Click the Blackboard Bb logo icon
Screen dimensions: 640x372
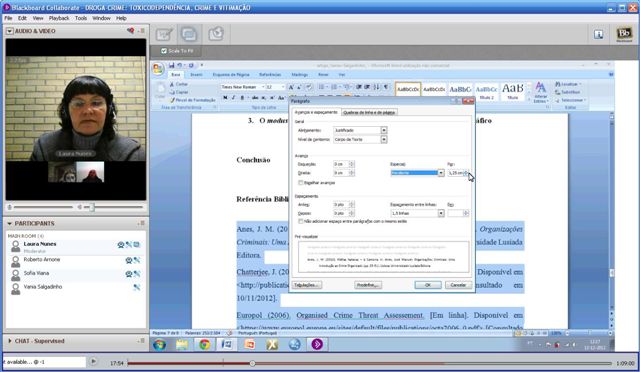tap(624, 34)
